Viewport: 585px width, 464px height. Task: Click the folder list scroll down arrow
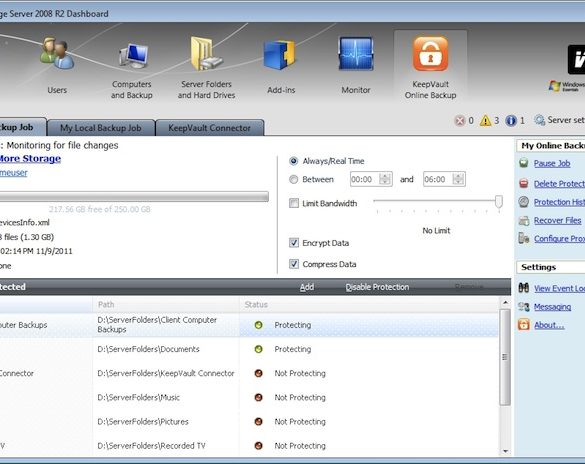click(x=505, y=451)
